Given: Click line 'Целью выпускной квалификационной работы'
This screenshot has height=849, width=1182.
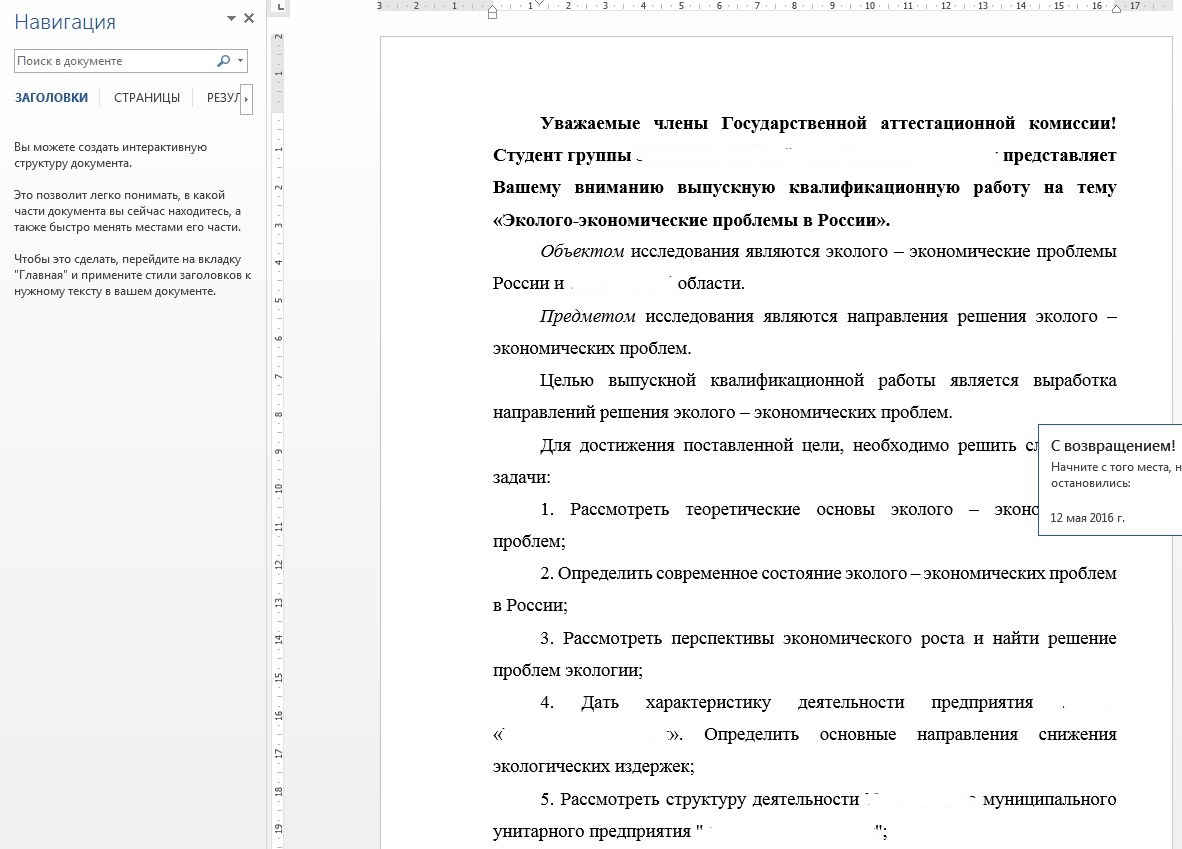Looking at the screenshot, I should tap(828, 381).
